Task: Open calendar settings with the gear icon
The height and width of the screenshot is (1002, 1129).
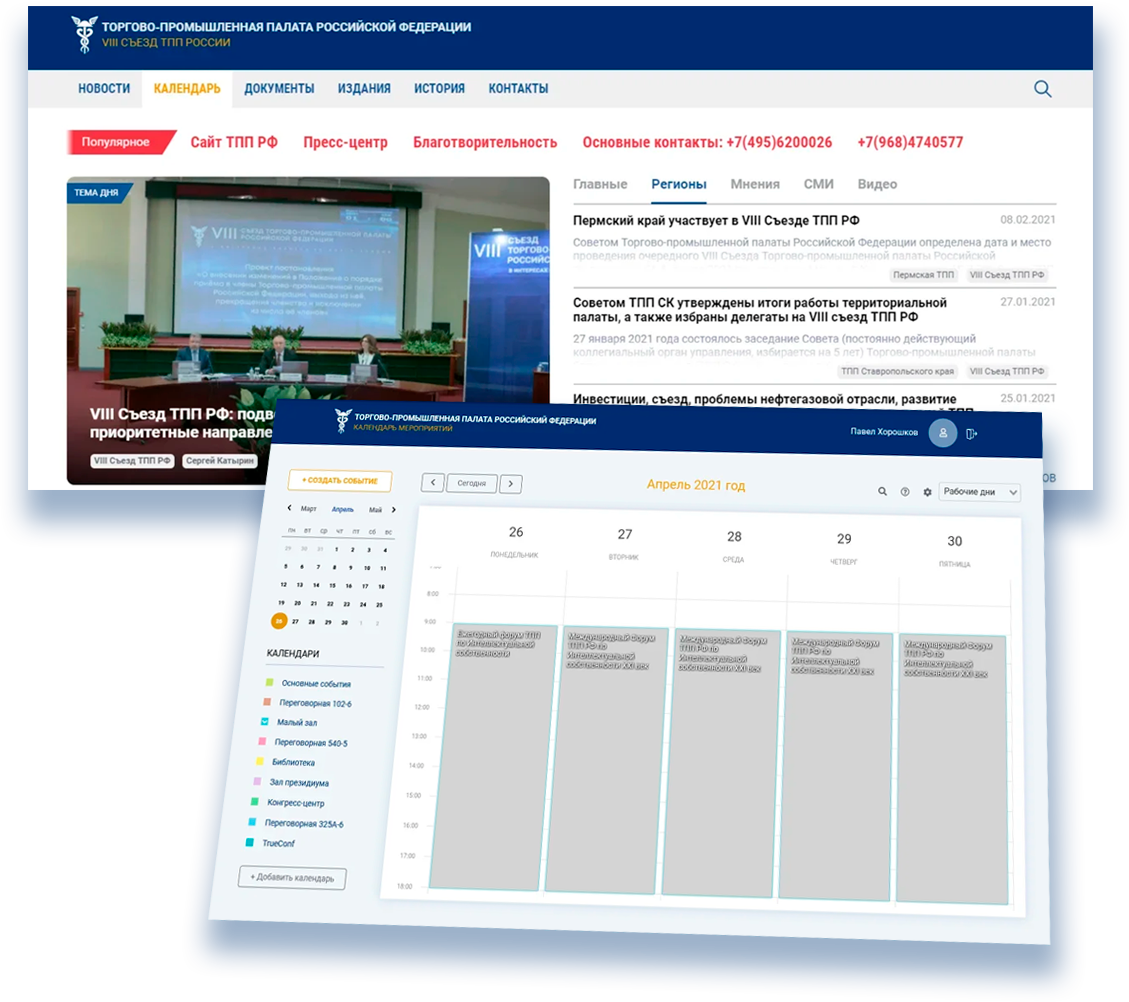Action: click(x=927, y=492)
